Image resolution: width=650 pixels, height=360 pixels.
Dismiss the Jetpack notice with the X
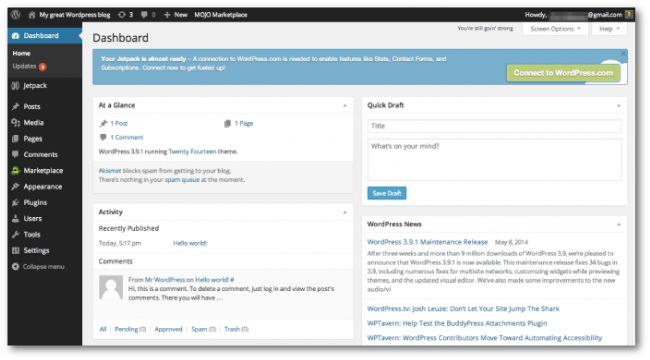point(623,54)
